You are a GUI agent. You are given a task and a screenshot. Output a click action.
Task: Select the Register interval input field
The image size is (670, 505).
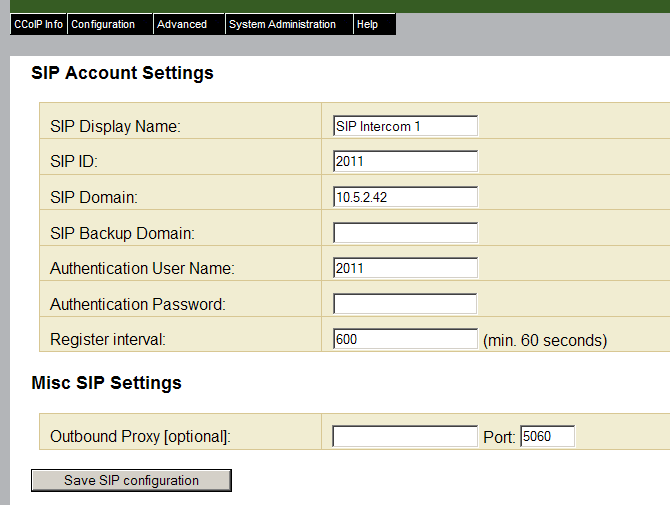point(405,339)
